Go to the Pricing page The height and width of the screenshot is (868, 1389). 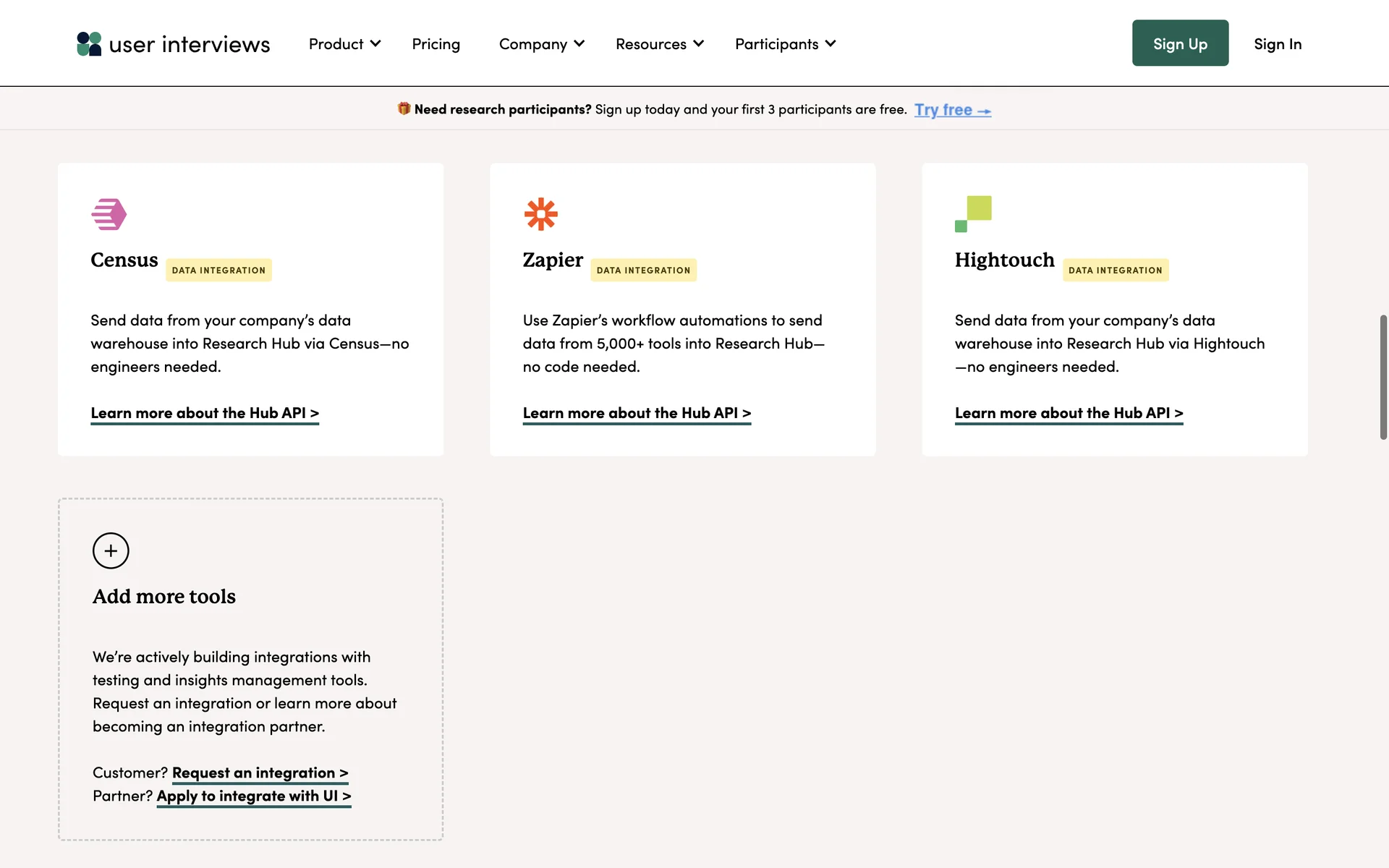[x=436, y=44]
